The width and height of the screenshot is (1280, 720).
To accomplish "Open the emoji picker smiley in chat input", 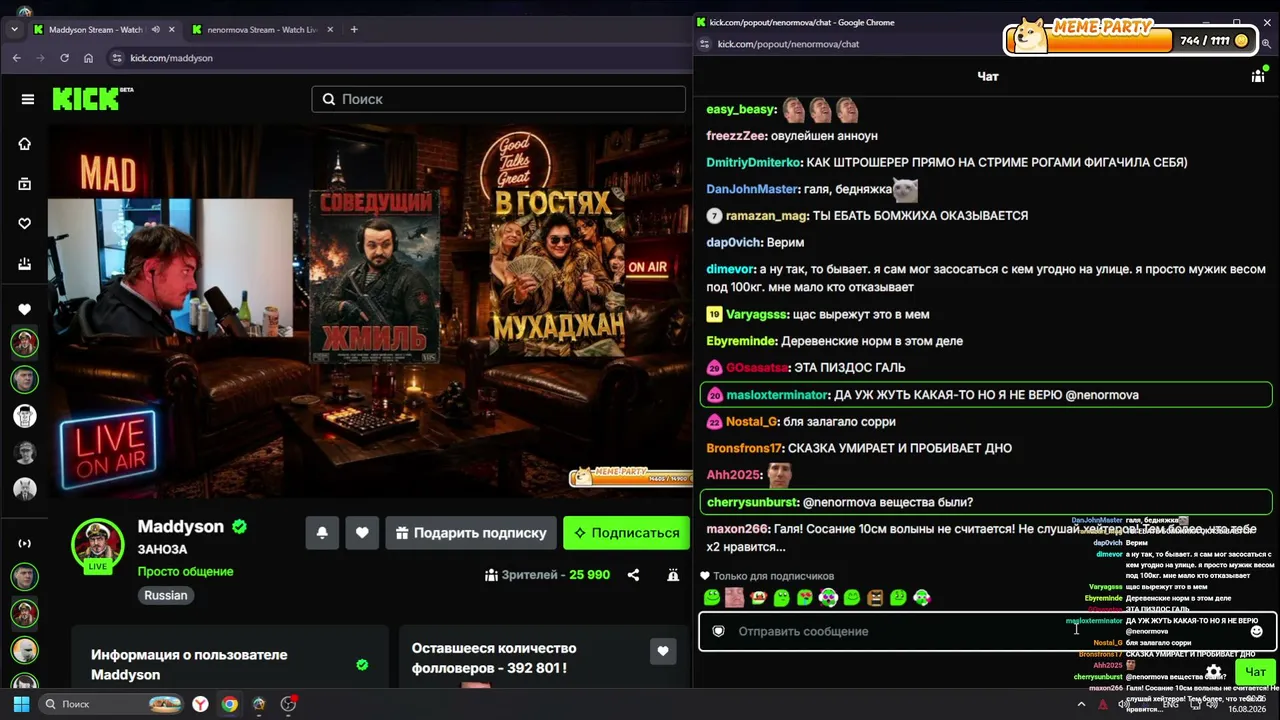I will (x=1257, y=631).
